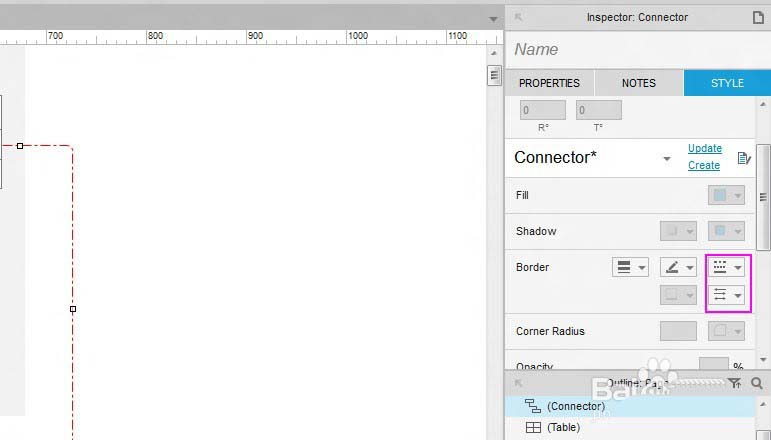Viewport: 771px width, 440px height.
Task: Switch to the NOTES tab
Action: (639, 83)
